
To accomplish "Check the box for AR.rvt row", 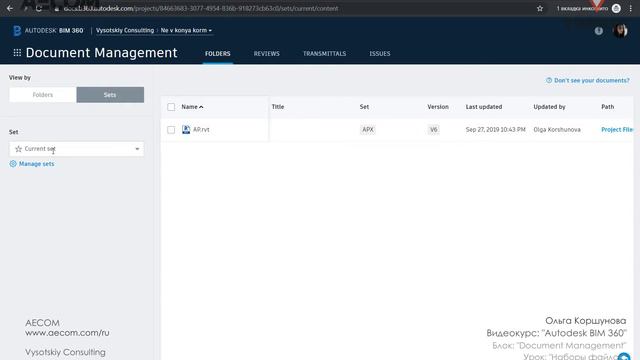I will (171, 130).
